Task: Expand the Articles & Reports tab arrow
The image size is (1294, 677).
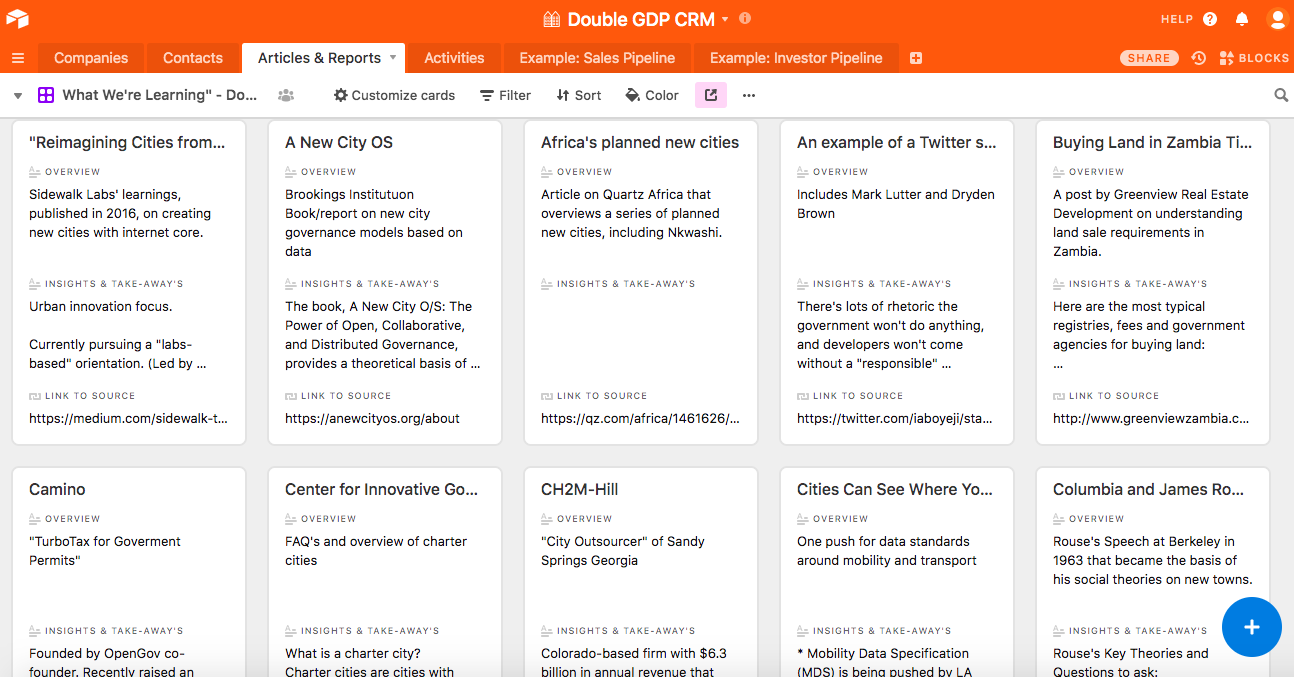Action: [393, 57]
